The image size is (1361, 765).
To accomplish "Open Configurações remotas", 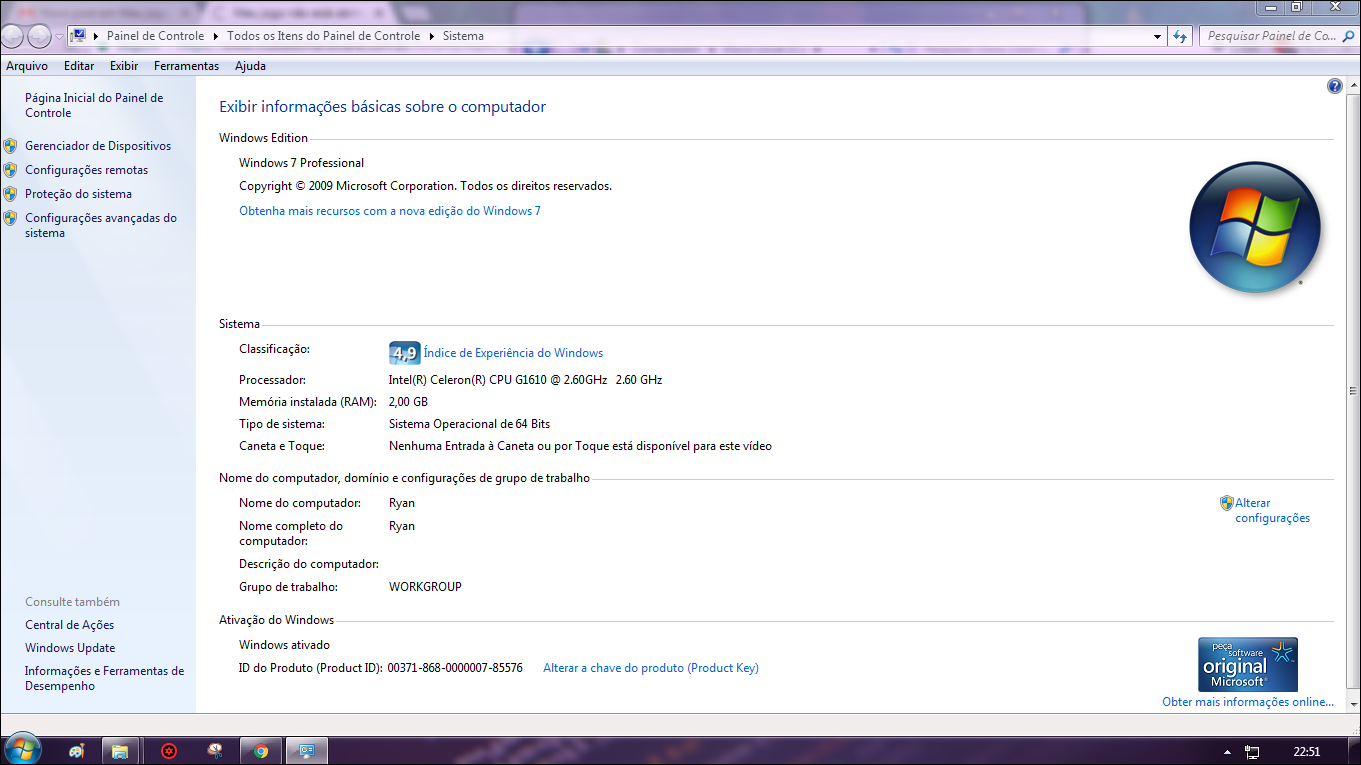I will (x=86, y=170).
